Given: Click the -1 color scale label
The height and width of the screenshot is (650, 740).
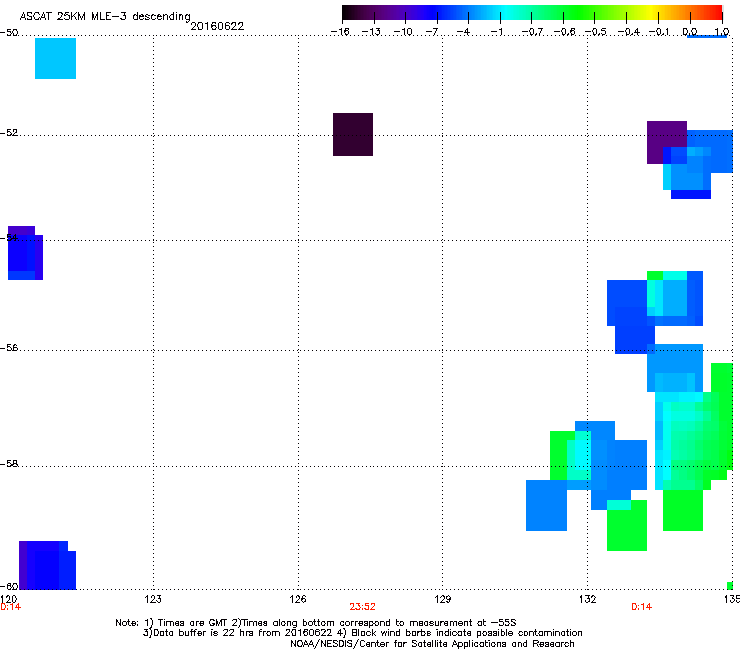Looking at the screenshot, I should (x=496, y=32).
